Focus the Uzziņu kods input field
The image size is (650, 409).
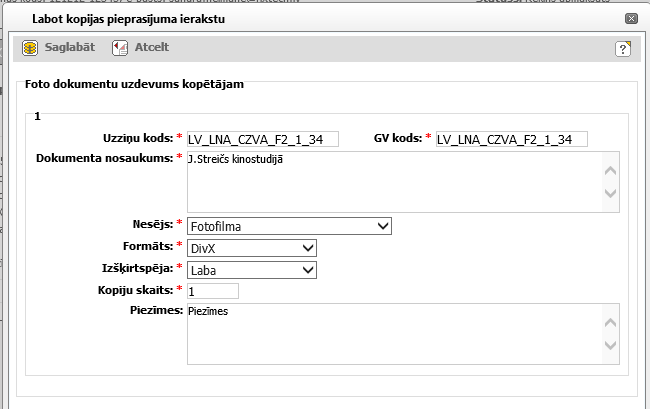(x=263, y=139)
